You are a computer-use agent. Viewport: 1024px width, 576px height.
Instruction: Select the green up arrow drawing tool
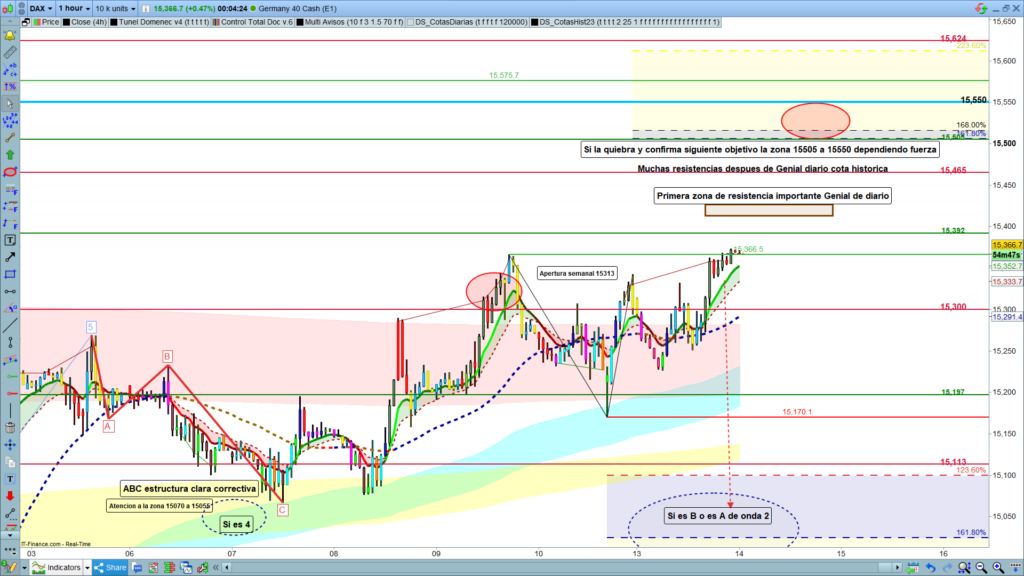(x=10, y=155)
